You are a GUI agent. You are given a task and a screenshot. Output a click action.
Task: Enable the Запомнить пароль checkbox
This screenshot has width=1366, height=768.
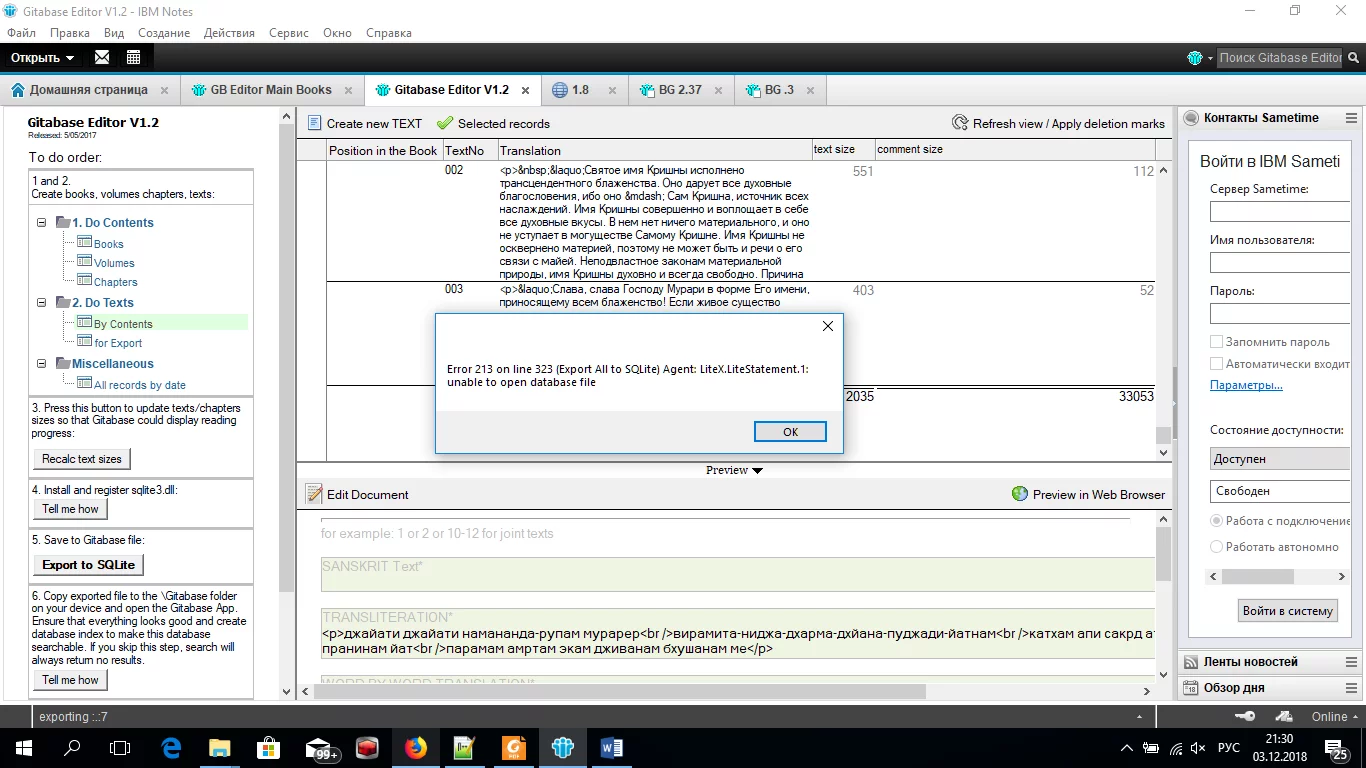tap(1217, 342)
